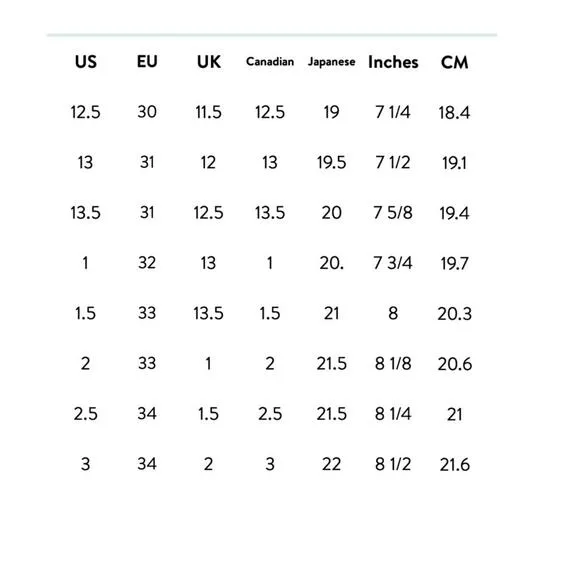This screenshot has width=580, height=580.
Task: Click the Inches column header
Action: coord(393,62)
